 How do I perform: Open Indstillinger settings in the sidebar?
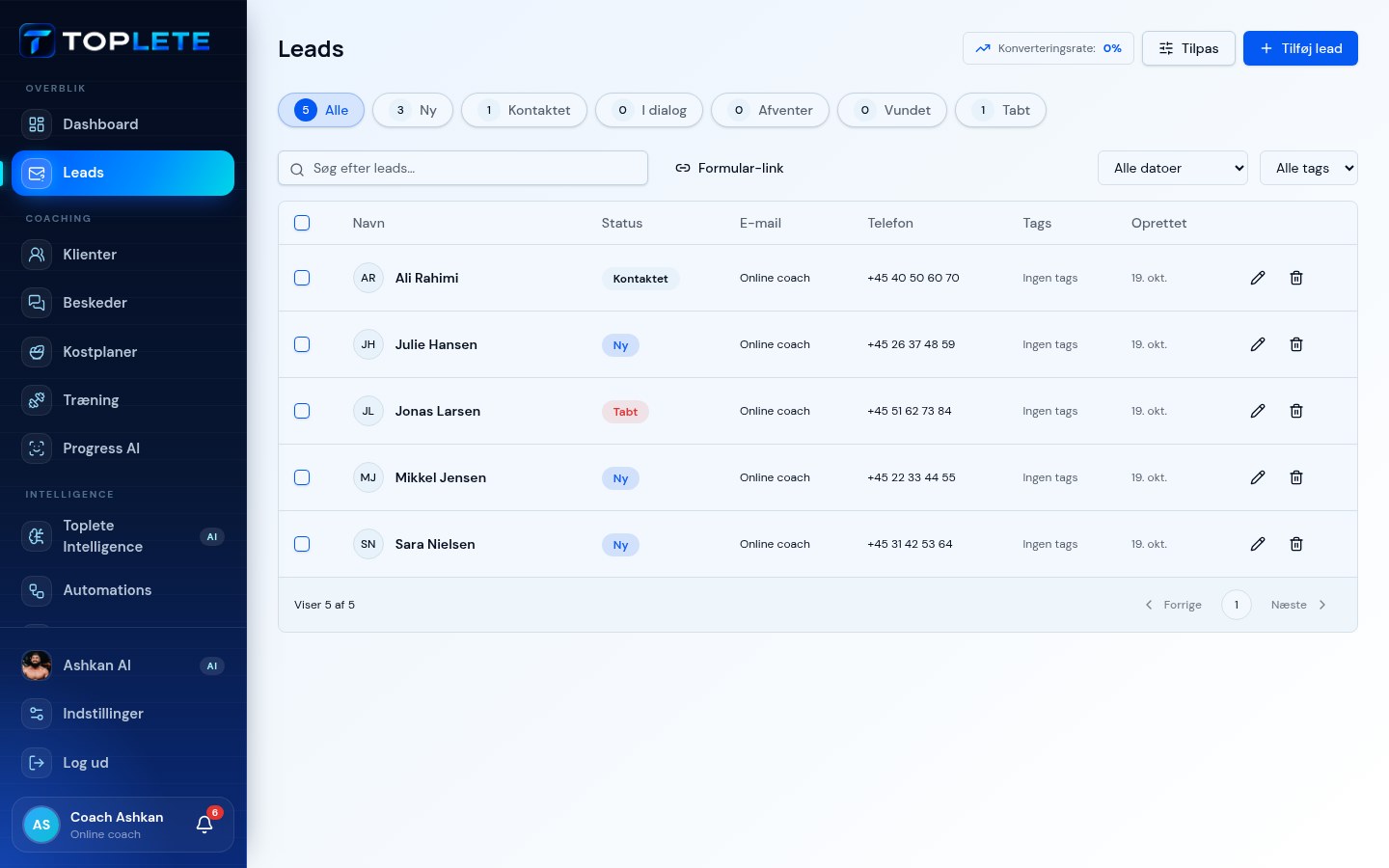click(123, 714)
